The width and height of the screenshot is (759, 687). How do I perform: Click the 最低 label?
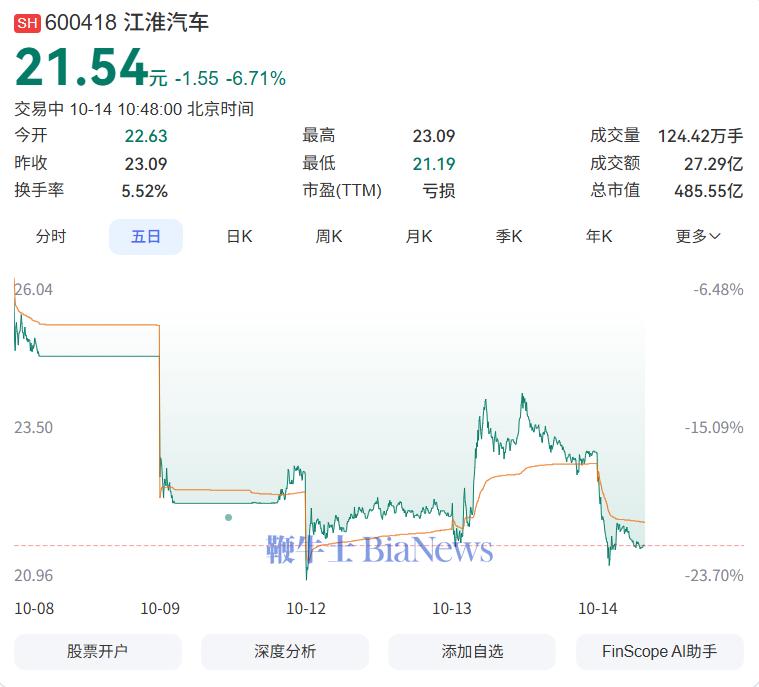pos(319,163)
